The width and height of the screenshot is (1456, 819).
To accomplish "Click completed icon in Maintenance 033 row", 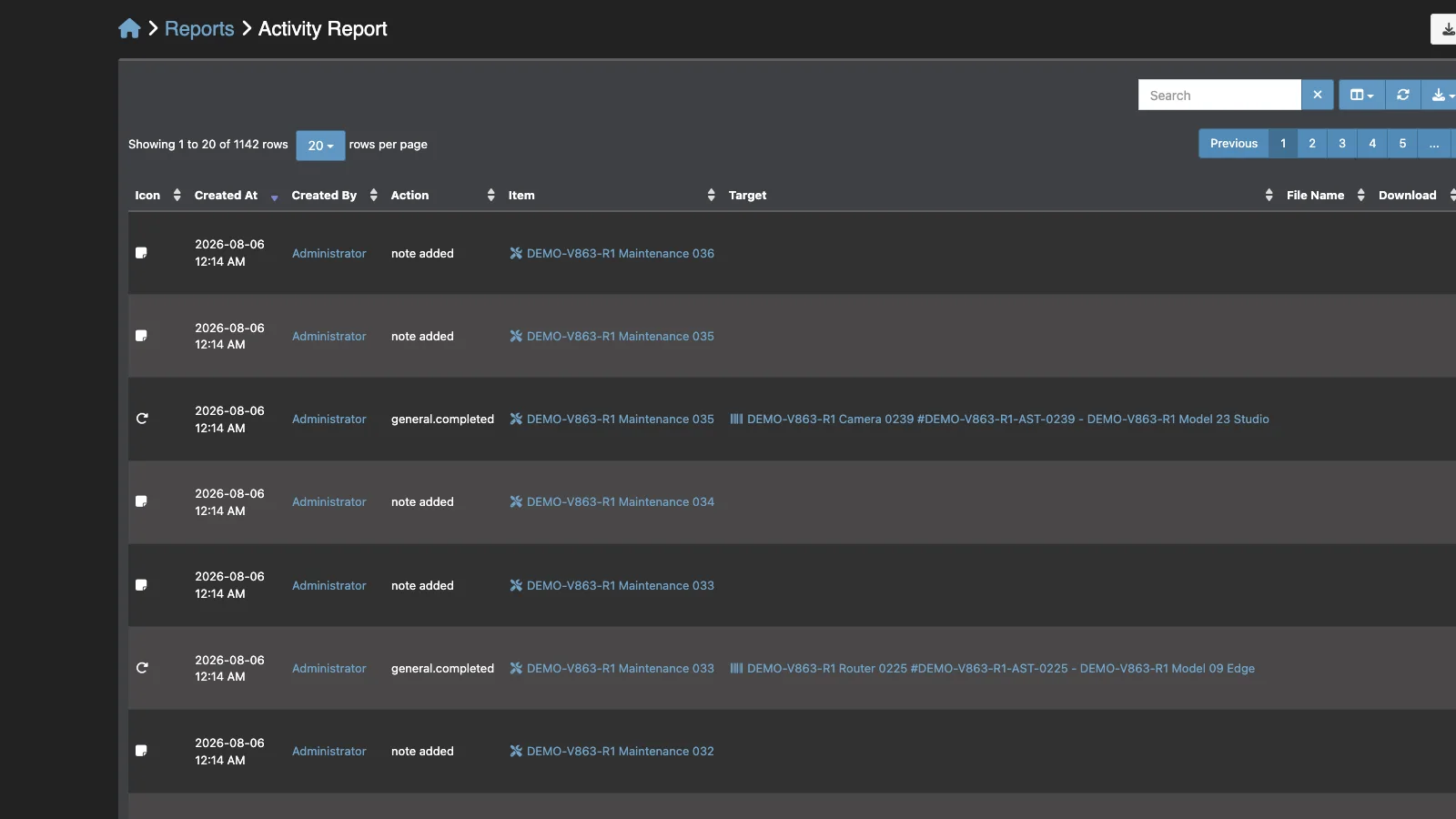I will [x=142, y=668].
